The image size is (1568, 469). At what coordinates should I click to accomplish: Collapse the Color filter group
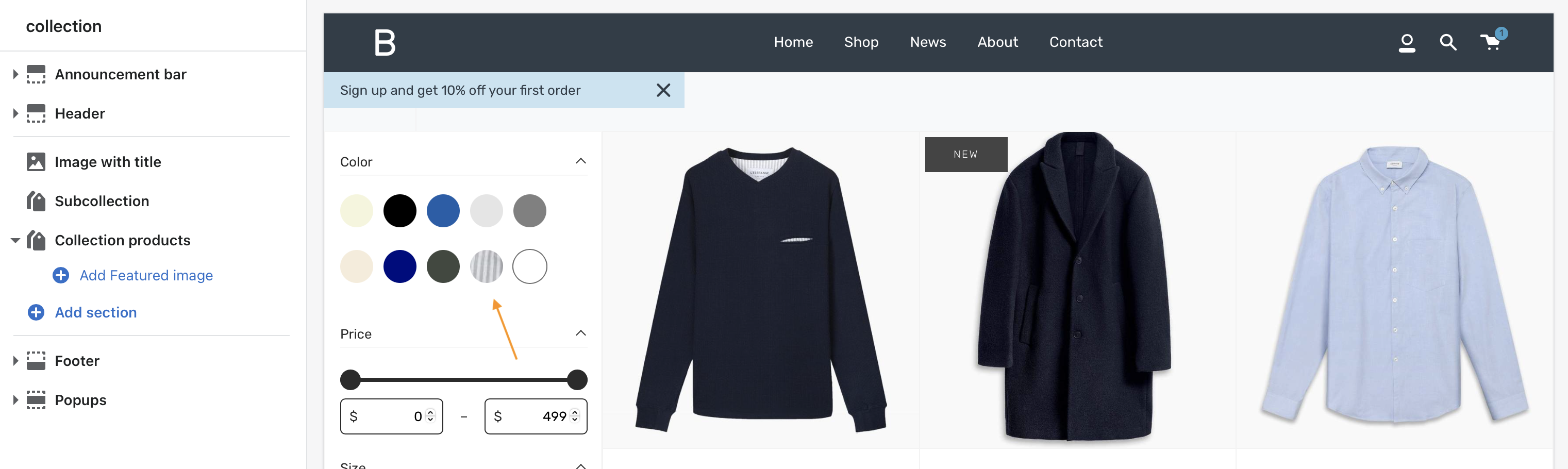580,161
